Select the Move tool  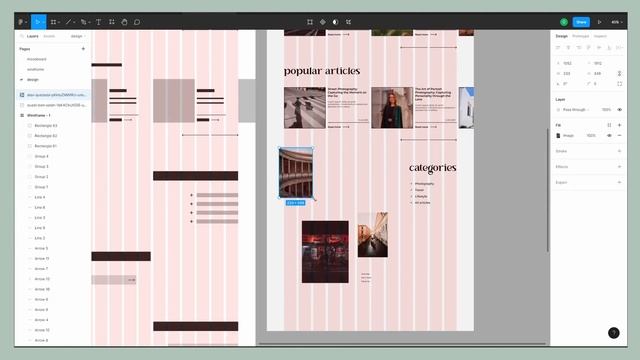(37, 22)
